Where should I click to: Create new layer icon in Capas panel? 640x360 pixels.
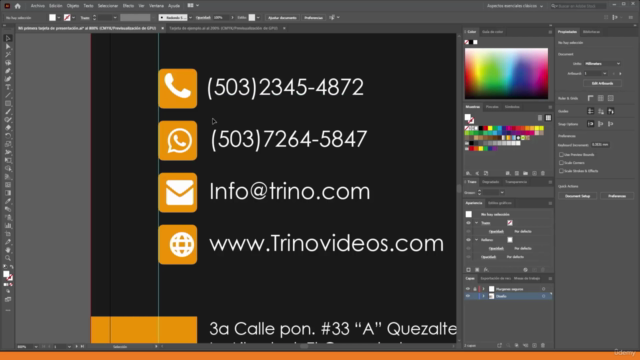click(534, 345)
